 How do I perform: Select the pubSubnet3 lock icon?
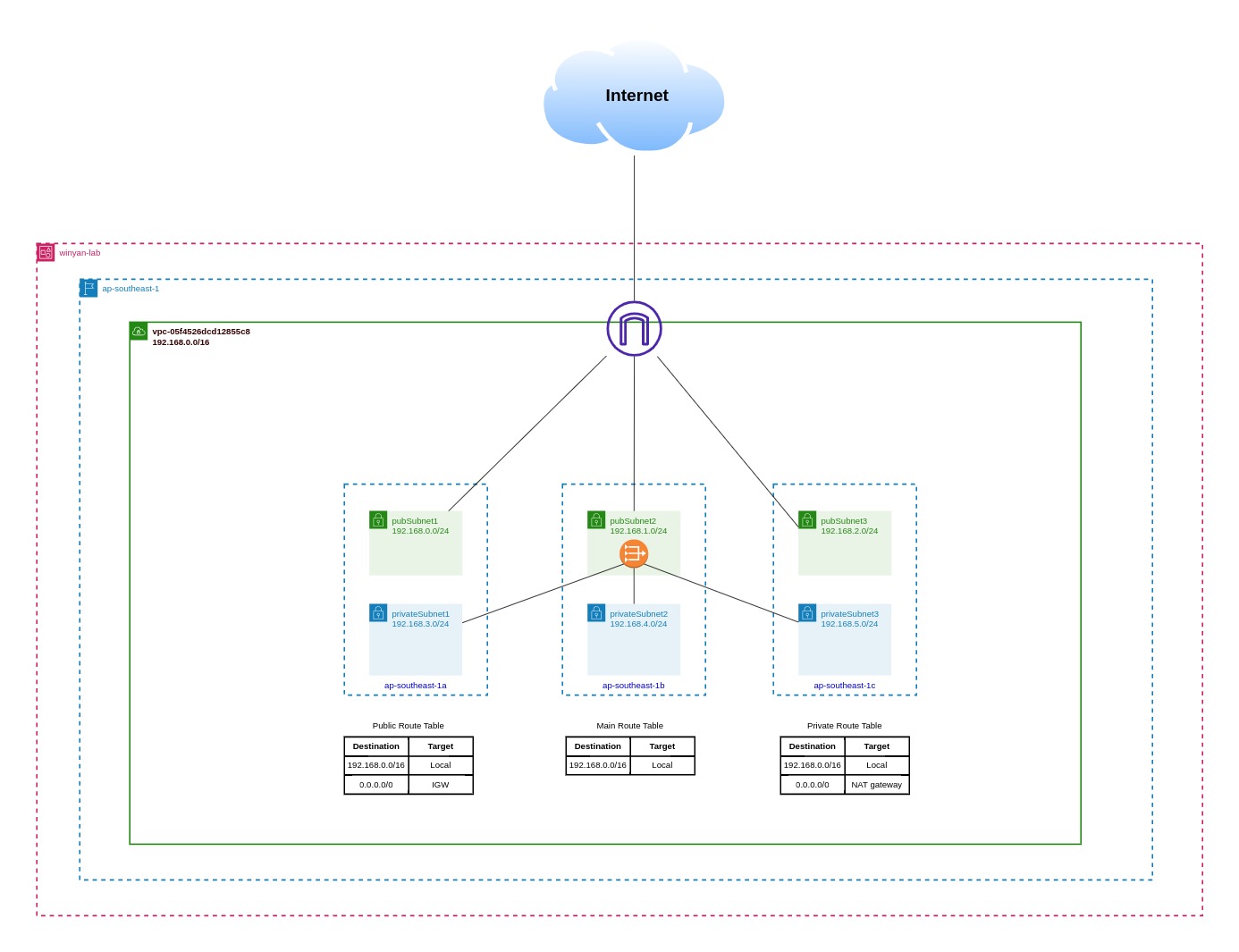click(807, 520)
